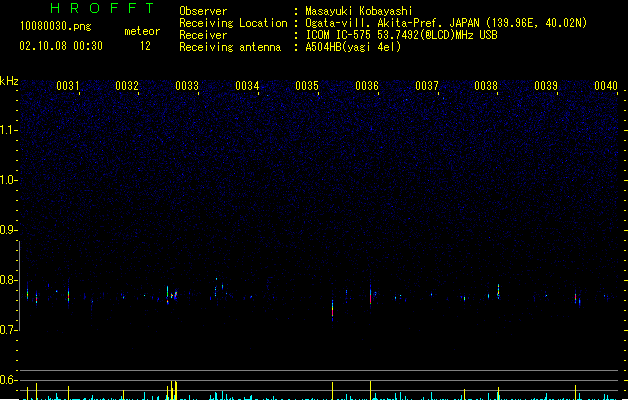The height and width of the screenshot is (400, 629).
Task: Click the 0034 time marker
Action: [x=247, y=85]
